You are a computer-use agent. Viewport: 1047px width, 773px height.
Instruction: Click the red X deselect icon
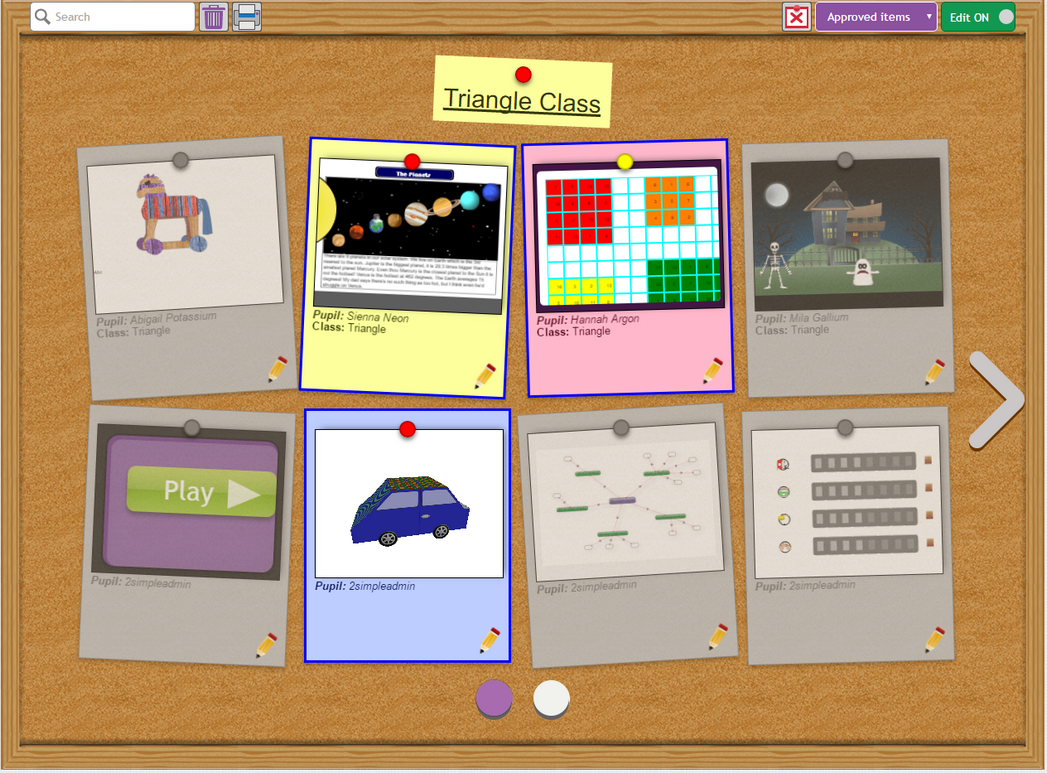pos(796,17)
